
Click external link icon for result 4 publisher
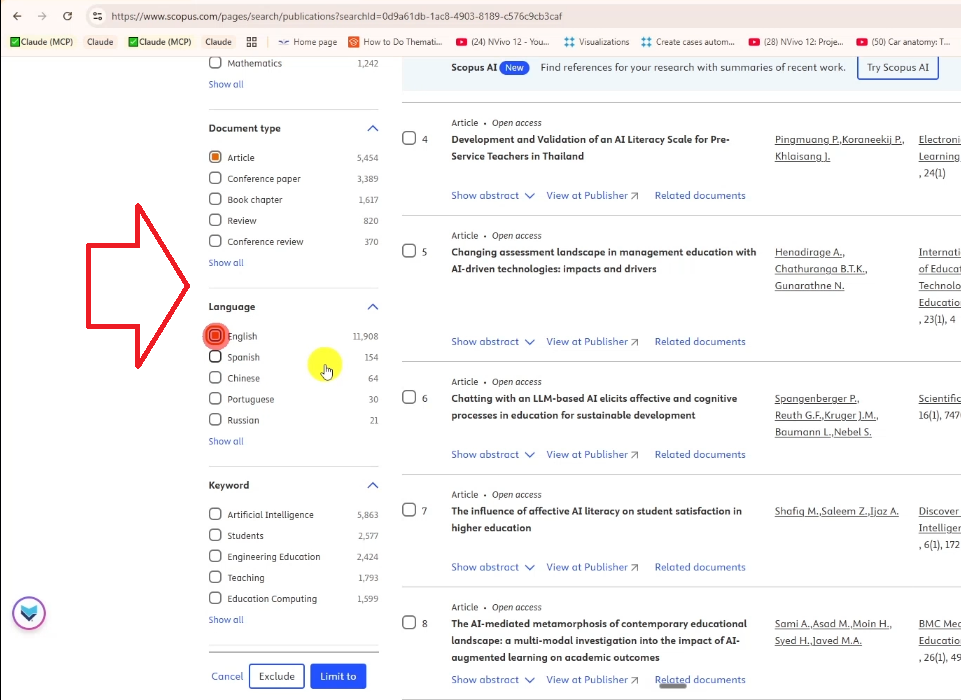point(635,196)
